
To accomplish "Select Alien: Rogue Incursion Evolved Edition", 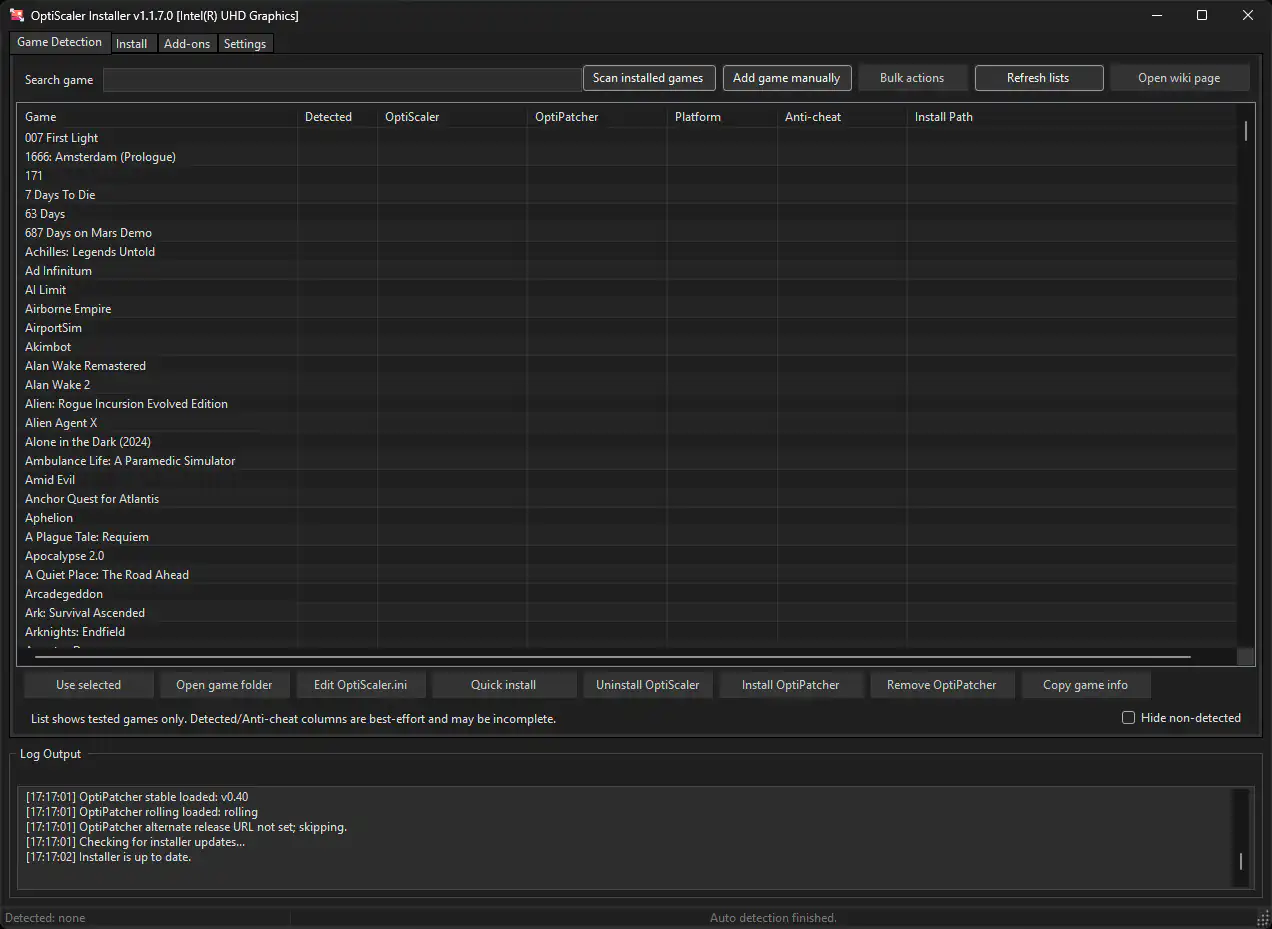I will click(x=627, y=404).
